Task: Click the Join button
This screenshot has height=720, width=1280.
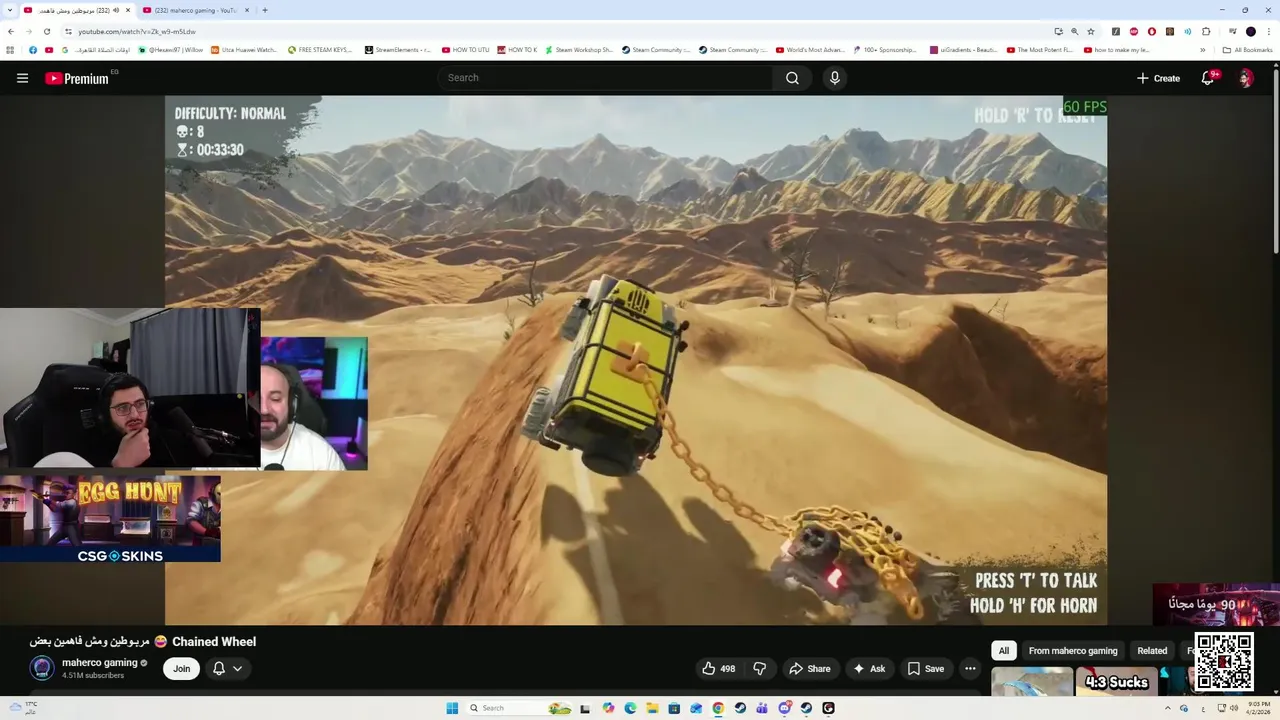Action: coord(181,669)
